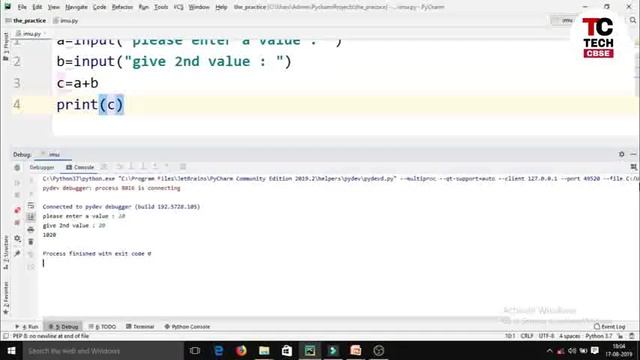Open the Window menu

pos(199,7)
